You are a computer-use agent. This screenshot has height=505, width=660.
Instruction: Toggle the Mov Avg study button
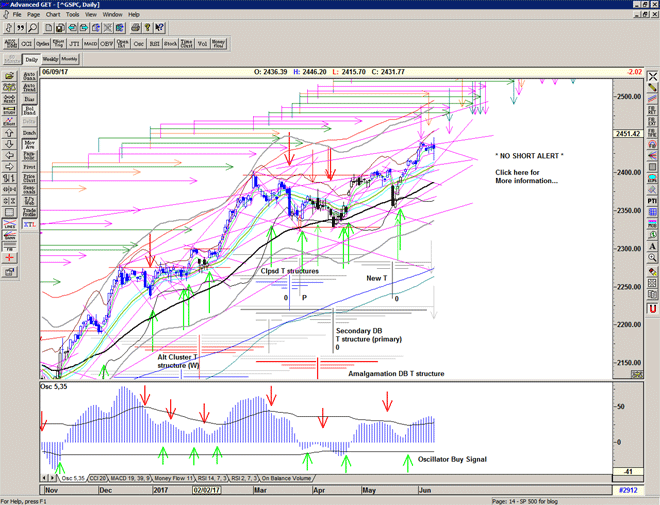tap(29, 144)
